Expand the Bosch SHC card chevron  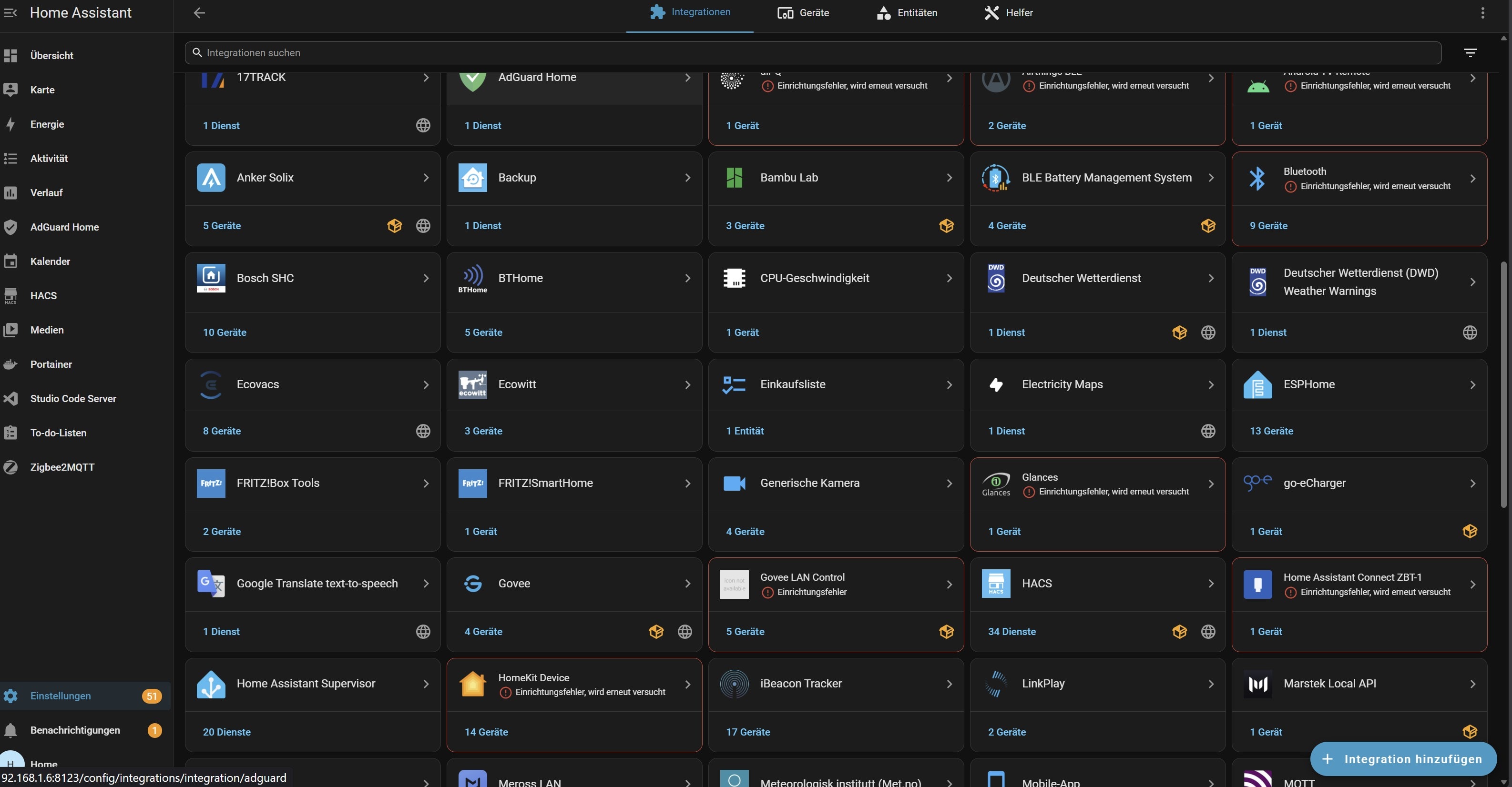[x=426, y=278]
